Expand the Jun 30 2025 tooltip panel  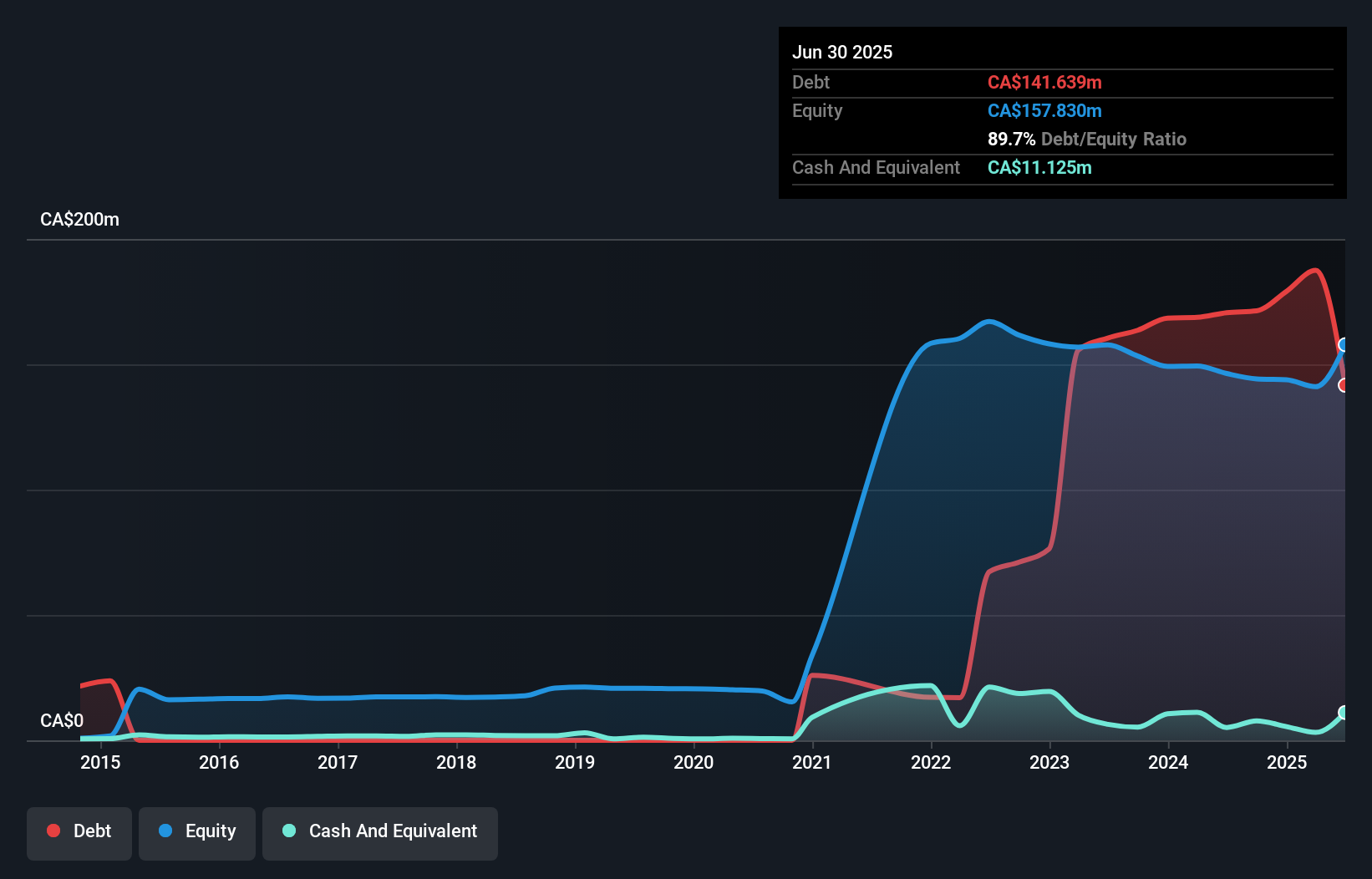[x=842, y=52]
